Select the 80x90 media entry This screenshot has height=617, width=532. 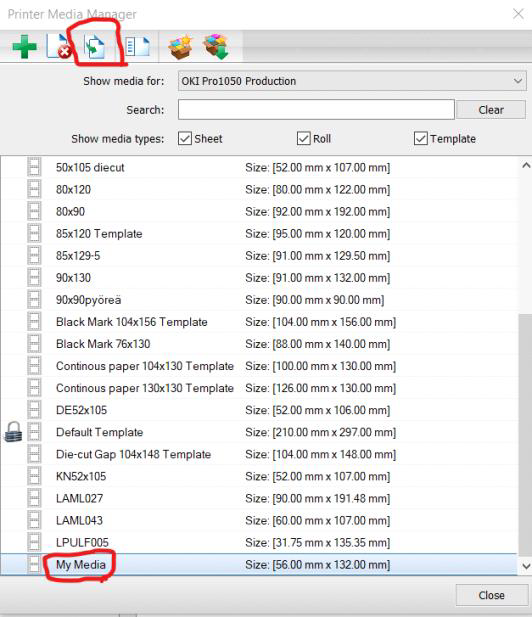tap(259, 212)
